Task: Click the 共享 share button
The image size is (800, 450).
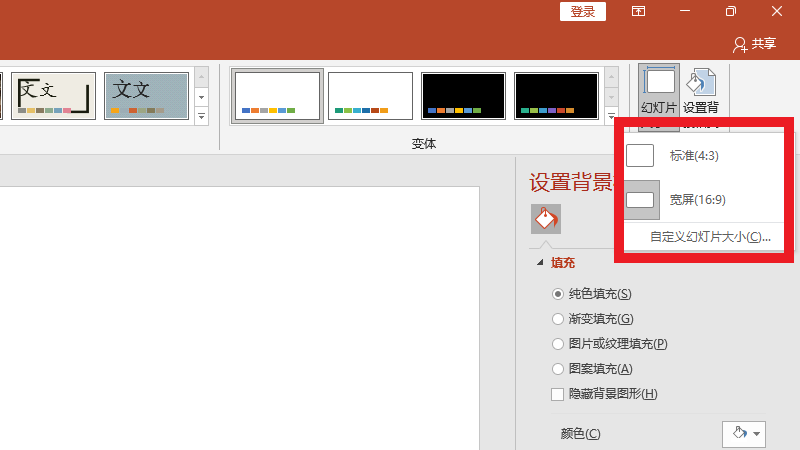Action: (x=754, y=43)
